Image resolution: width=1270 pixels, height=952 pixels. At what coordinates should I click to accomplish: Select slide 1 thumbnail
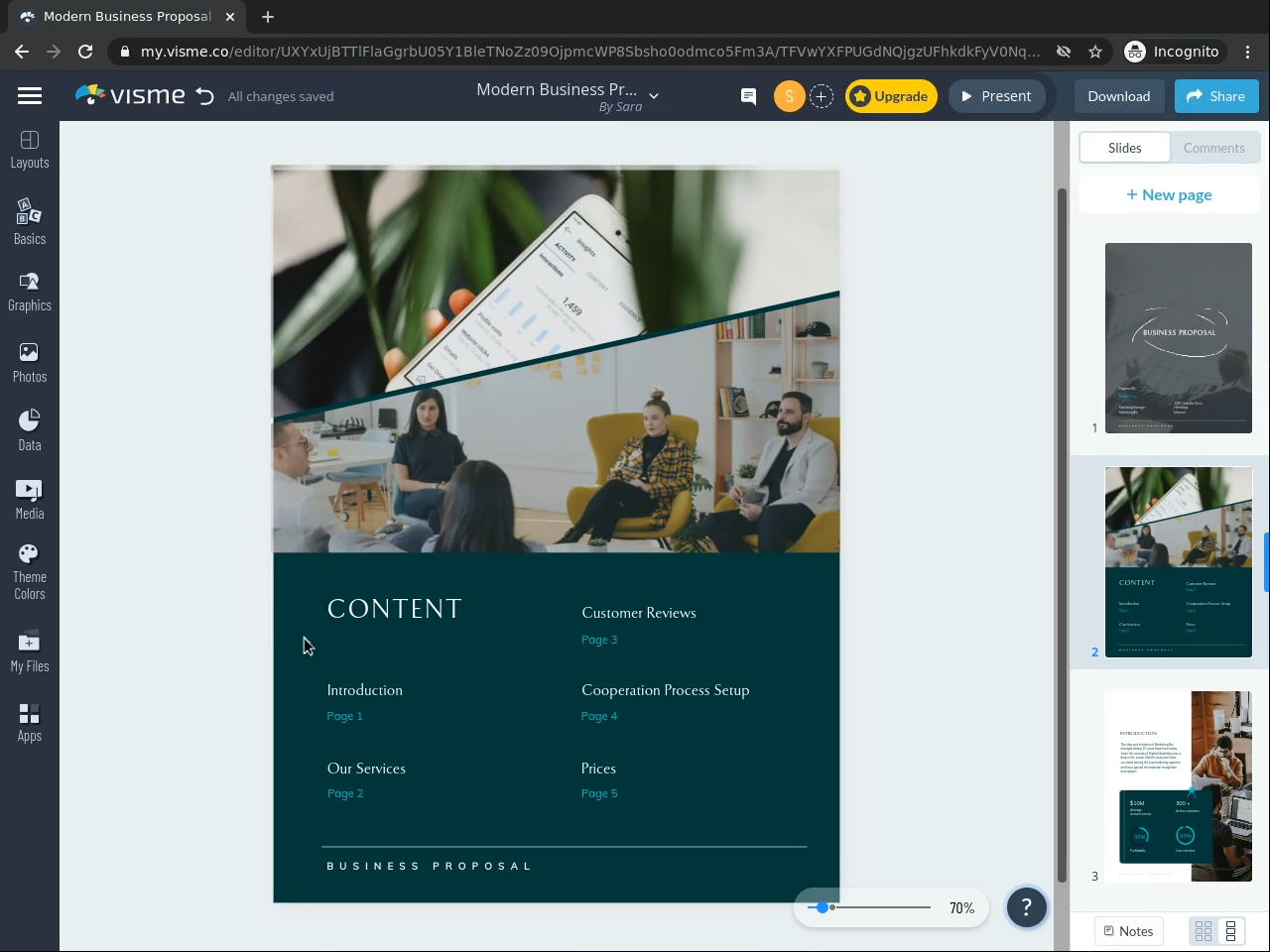[1179, 338]
